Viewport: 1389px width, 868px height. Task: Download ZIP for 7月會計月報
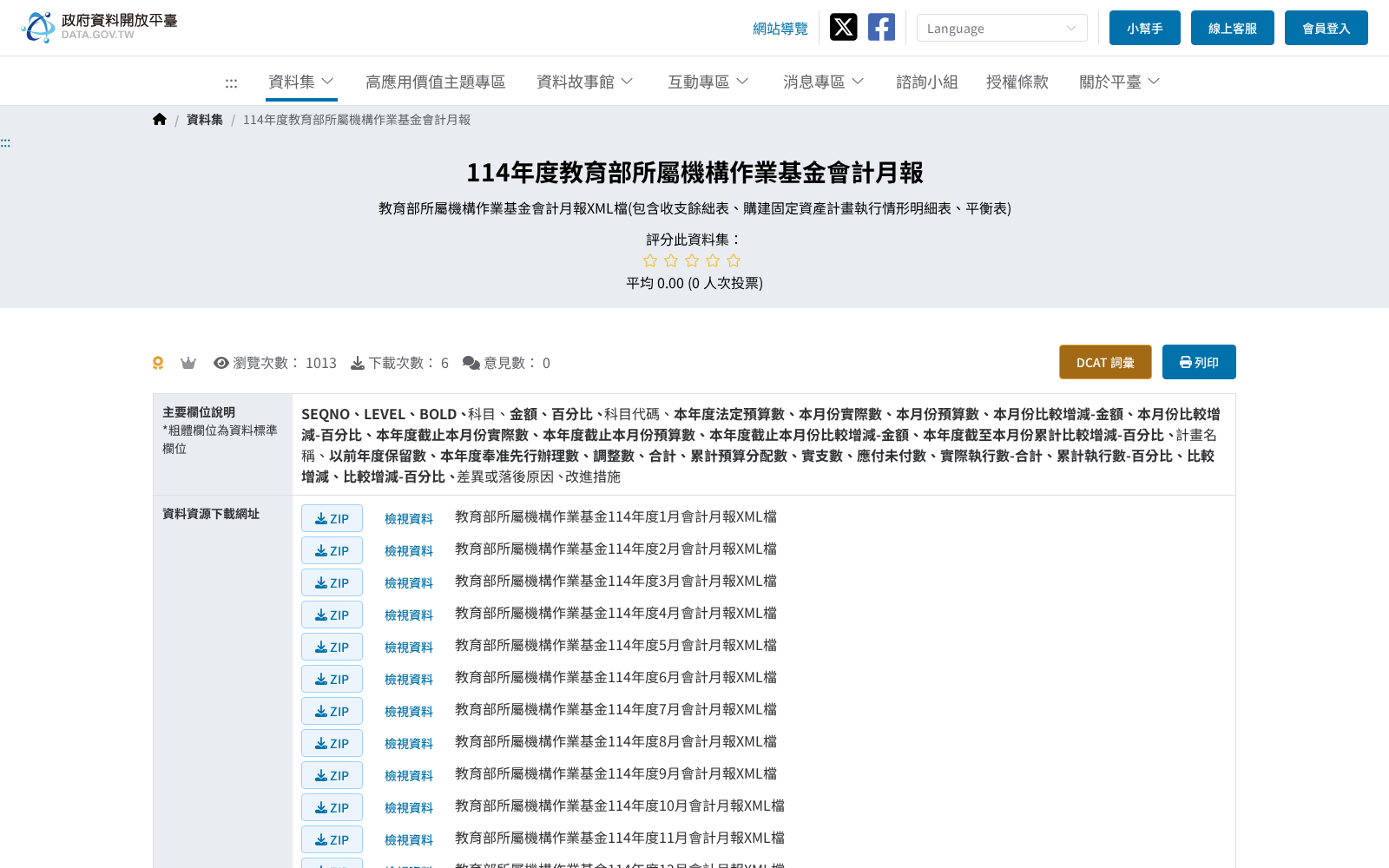coord(332,711)
